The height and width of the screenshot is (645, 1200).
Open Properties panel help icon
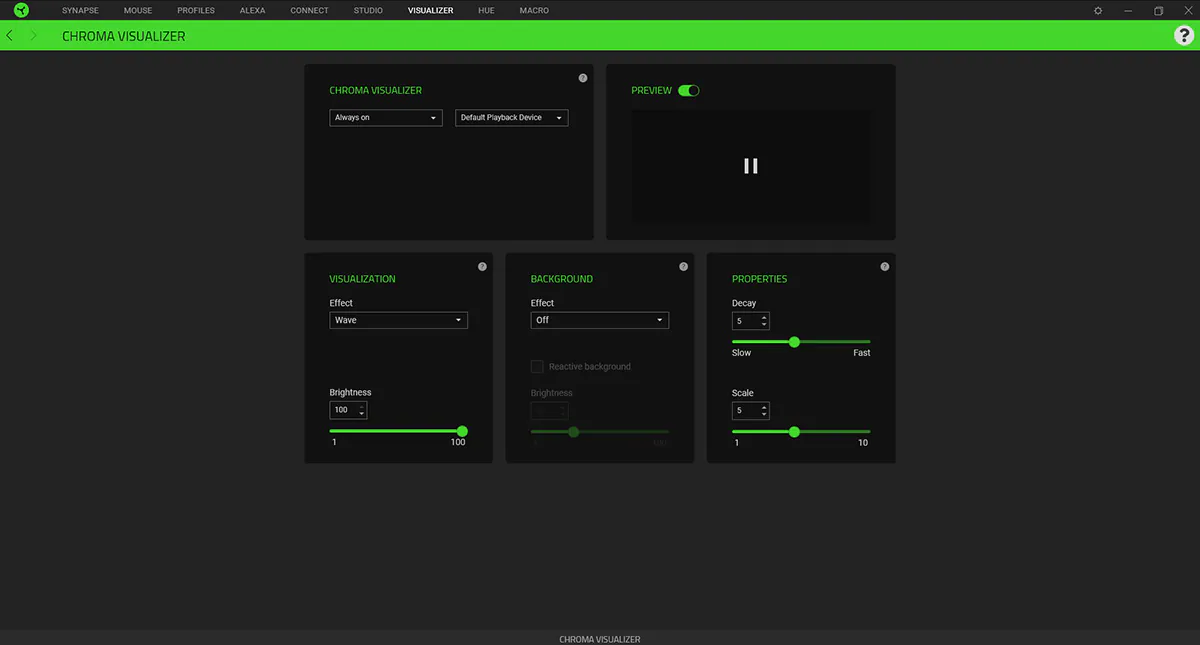885,267
